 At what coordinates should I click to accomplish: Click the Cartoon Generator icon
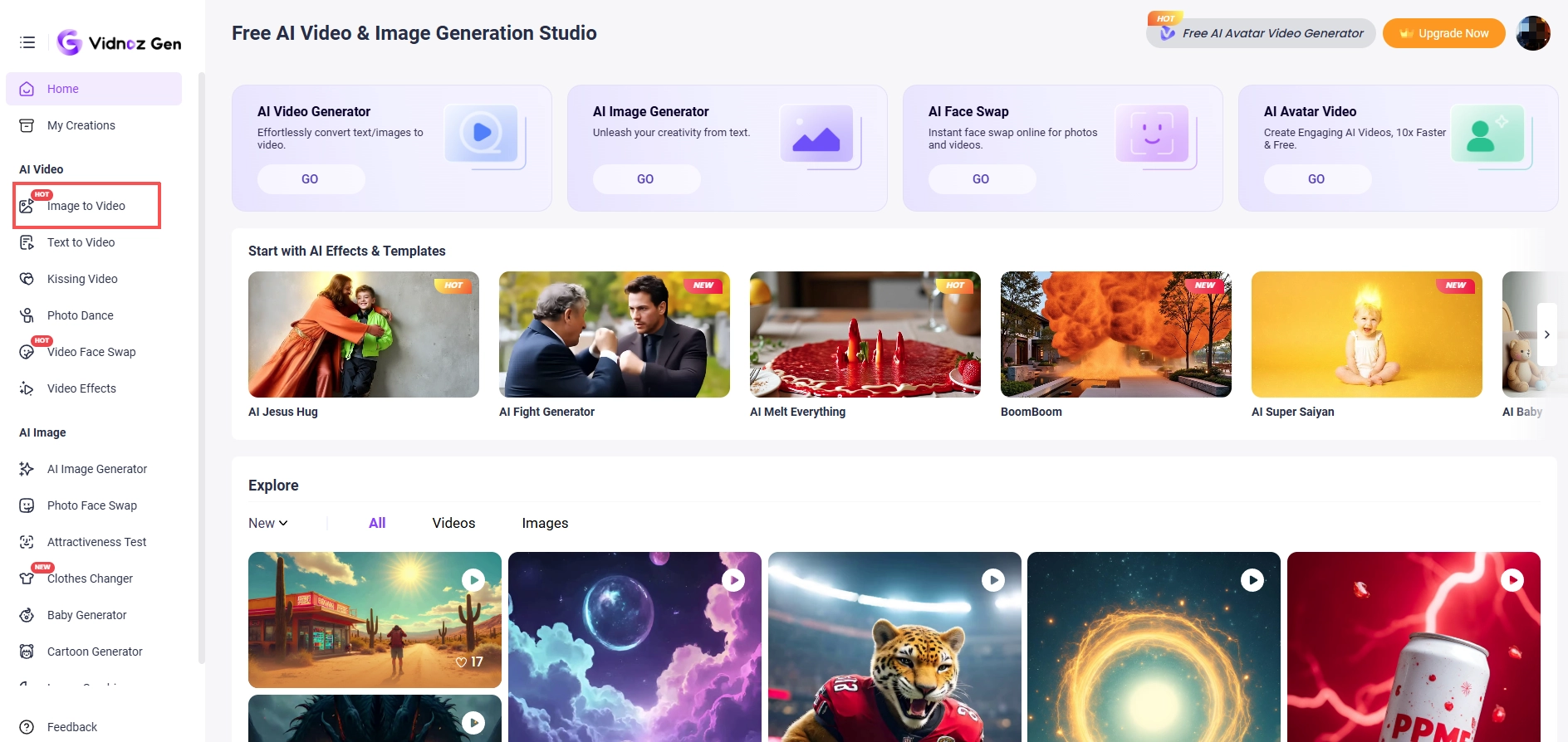point(27,652)
